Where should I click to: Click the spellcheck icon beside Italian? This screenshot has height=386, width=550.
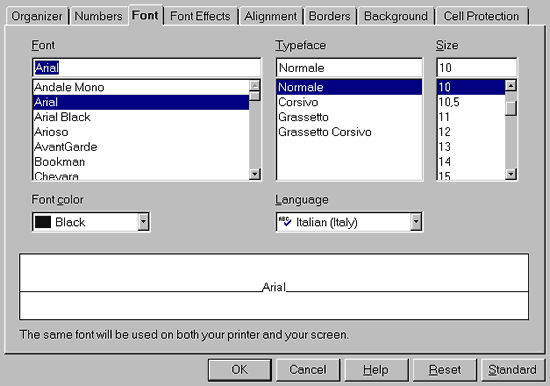click(x=285, y=221)
